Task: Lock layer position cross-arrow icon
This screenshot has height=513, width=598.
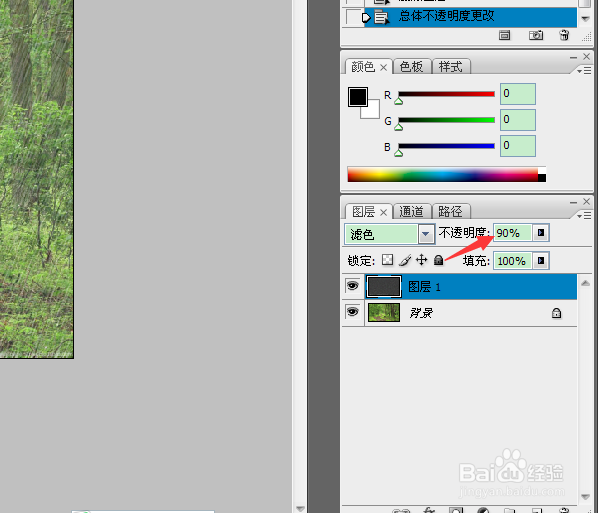Action: pyautogui.click(x=421, y=260)
